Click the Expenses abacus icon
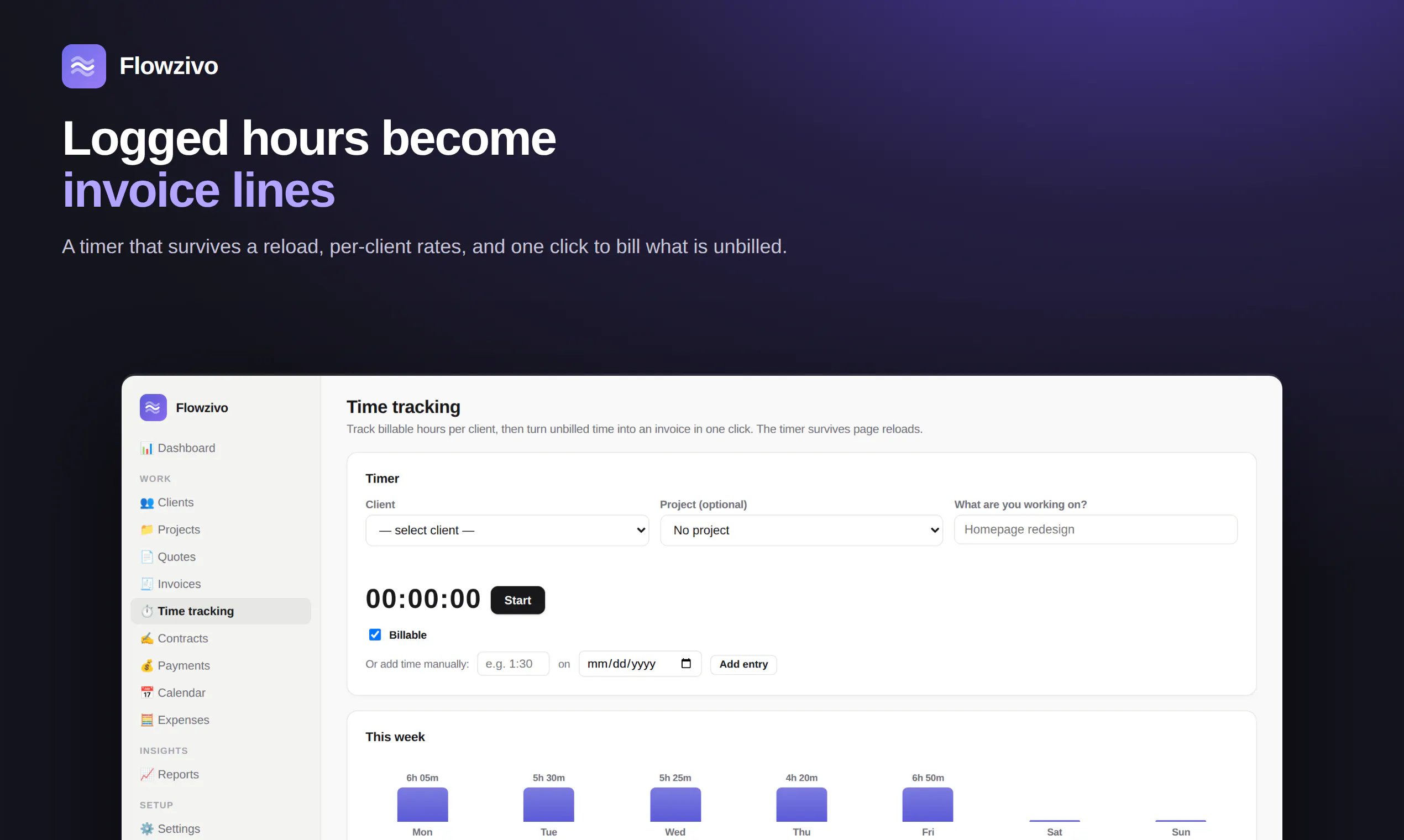The height and width of the screenshot is (840, 1404). click(x=146, y=720)
